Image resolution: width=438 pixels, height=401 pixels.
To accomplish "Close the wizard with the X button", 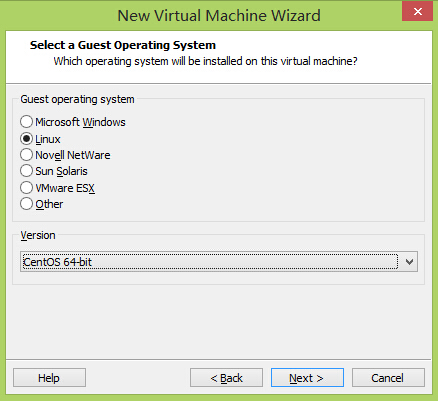I will (x=417, y=12).
